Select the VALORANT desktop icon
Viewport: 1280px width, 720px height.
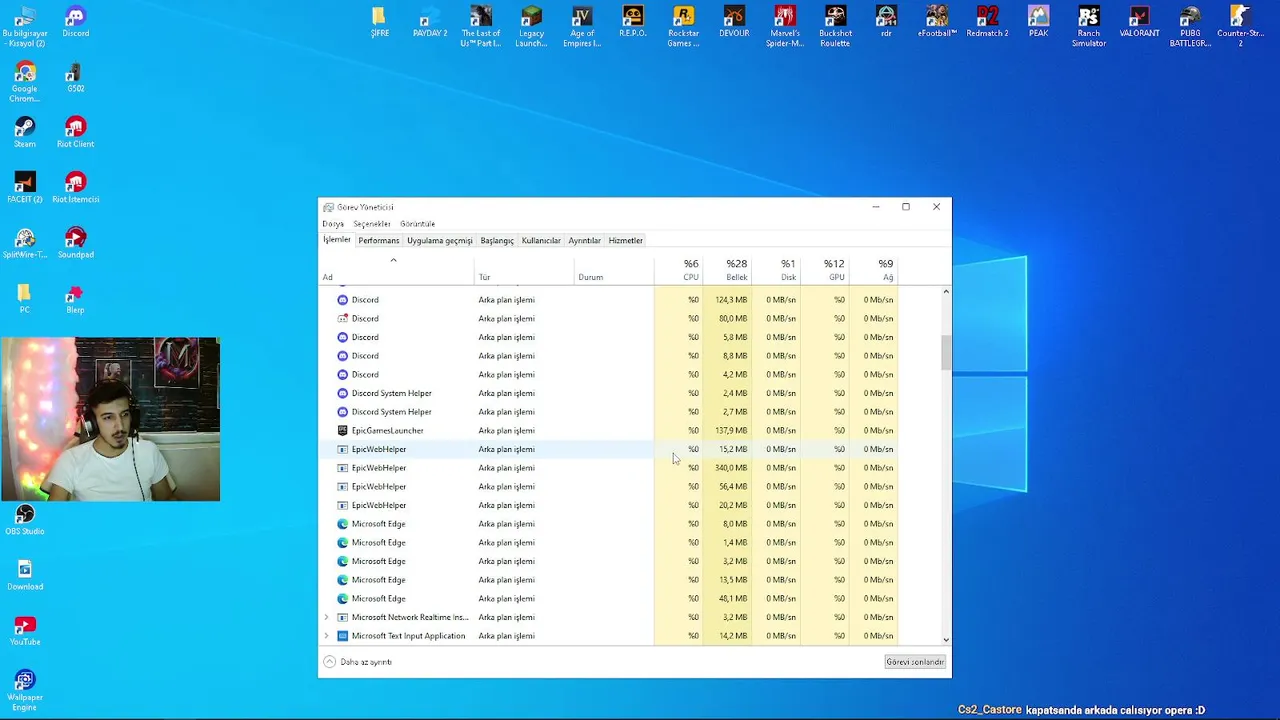(x=1139, y=22)
